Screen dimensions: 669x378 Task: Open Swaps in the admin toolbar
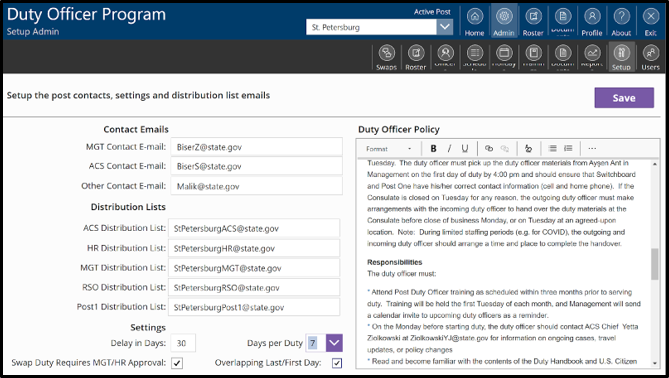(x=387, y=57)
